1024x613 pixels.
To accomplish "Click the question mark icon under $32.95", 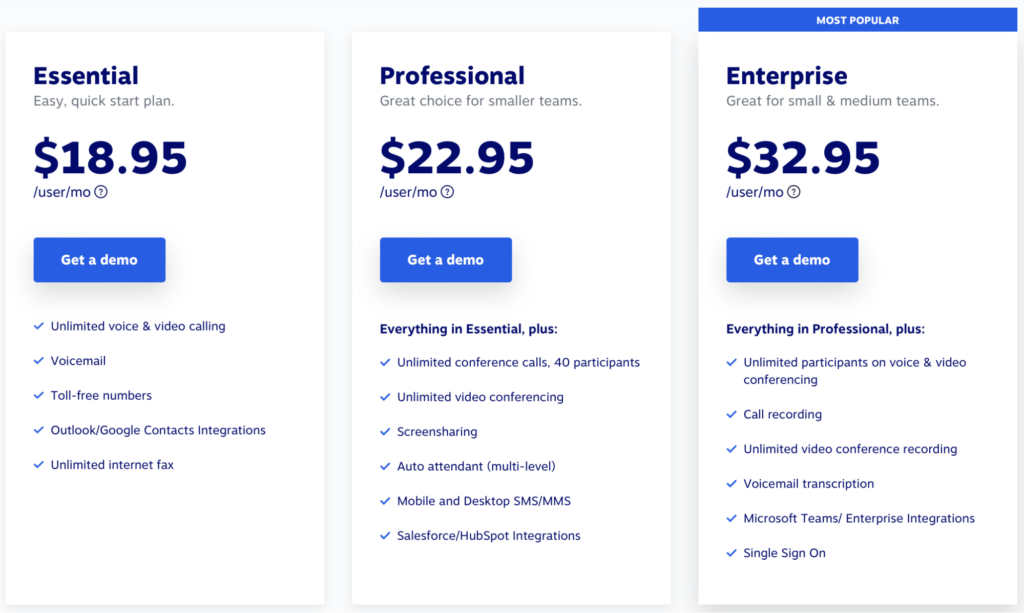I will (794, 192).
